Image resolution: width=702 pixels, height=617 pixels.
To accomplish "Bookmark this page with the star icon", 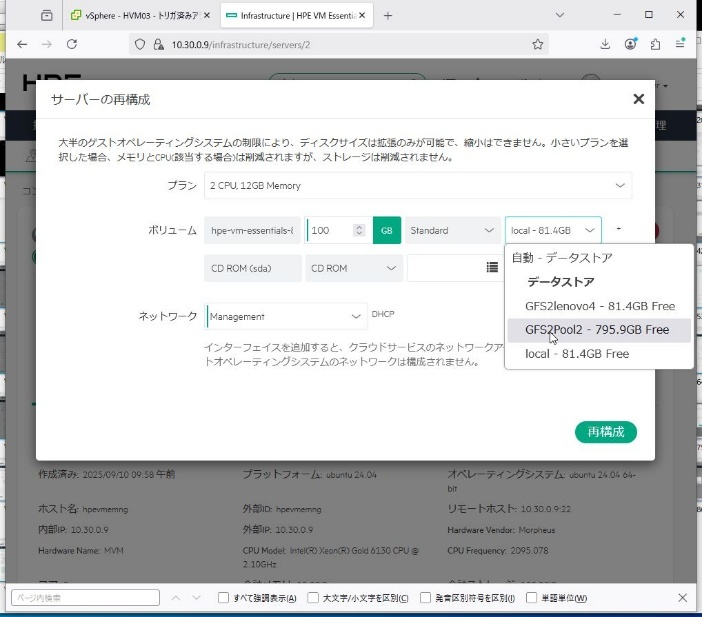I will (x=539, y=45).
